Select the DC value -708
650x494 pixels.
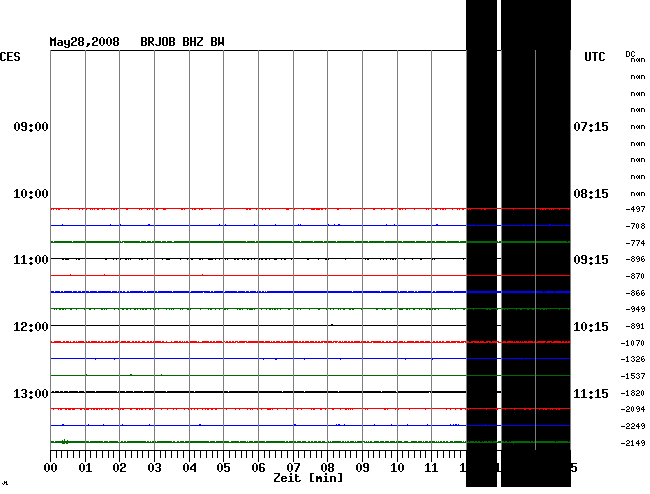(635, 226)
